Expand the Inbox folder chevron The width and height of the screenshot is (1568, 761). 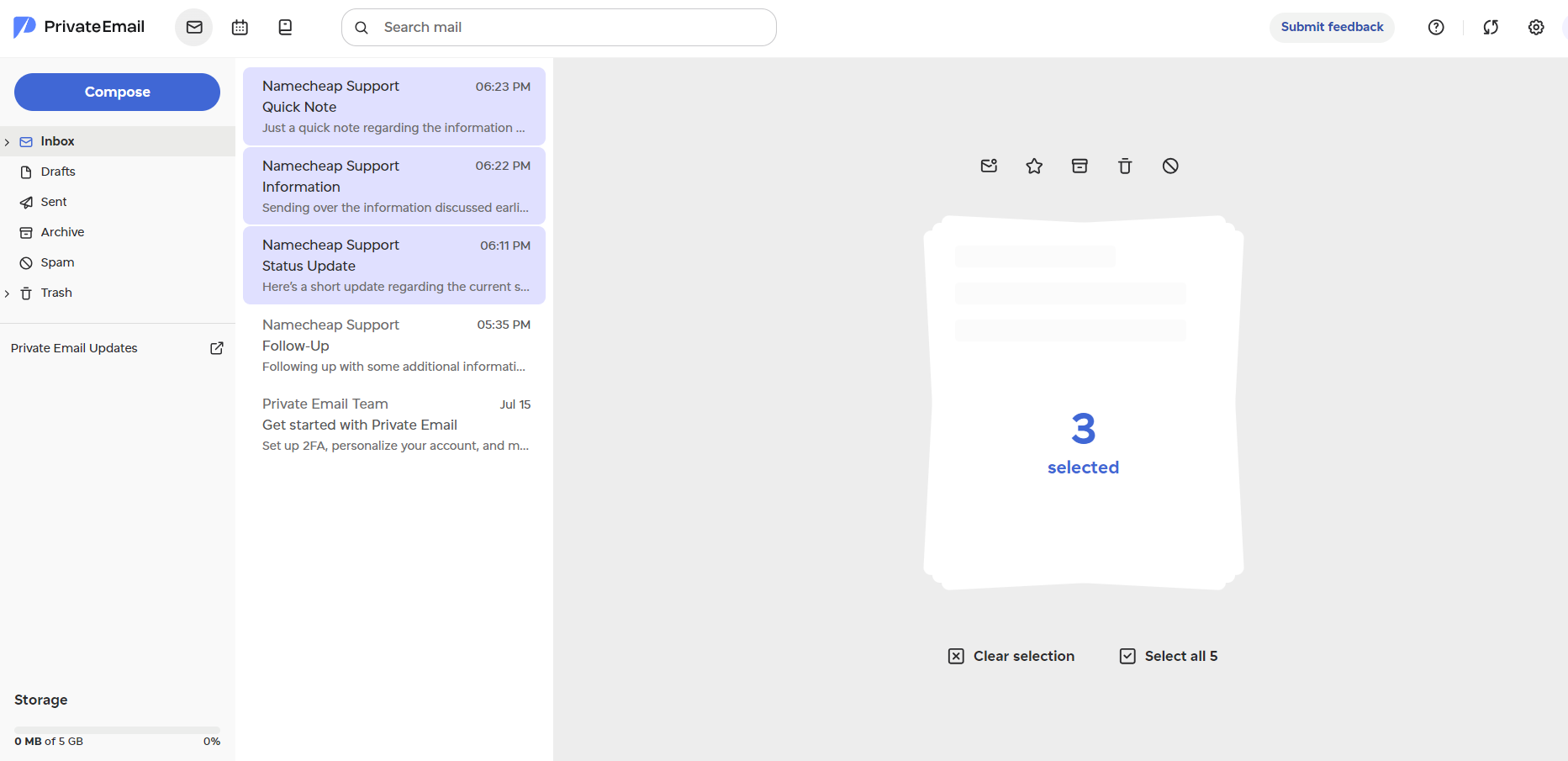tap(8, 142)
